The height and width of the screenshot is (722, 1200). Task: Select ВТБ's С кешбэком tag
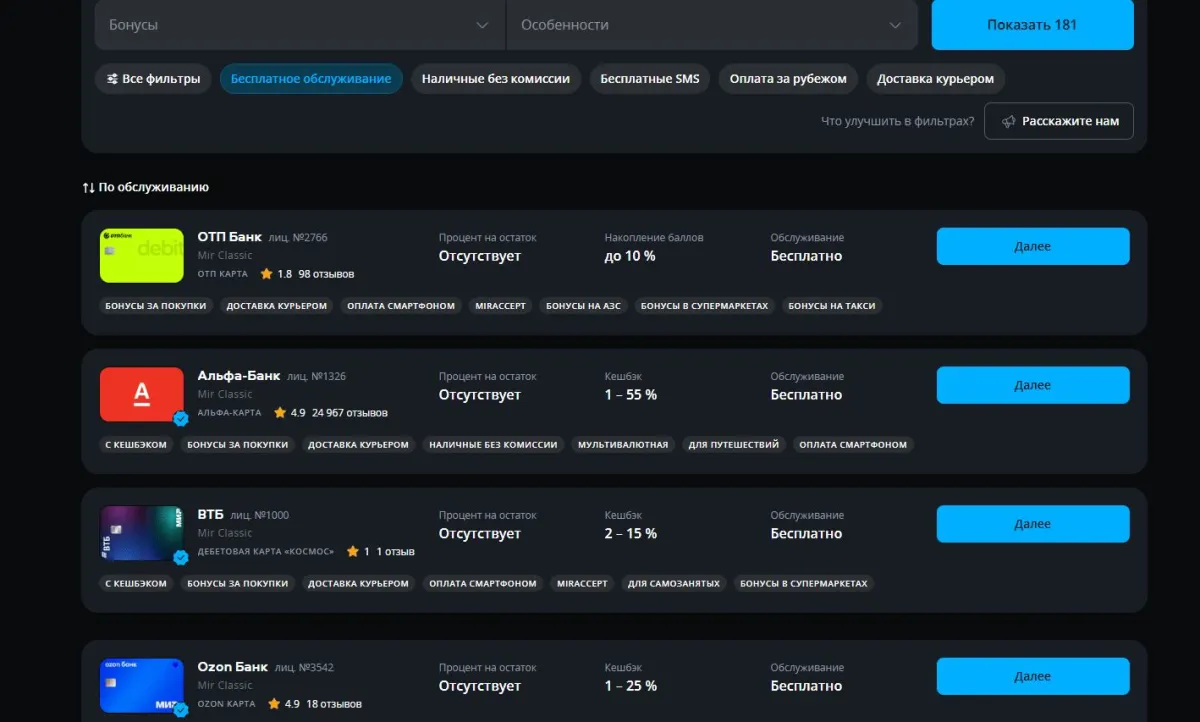(x=136, y=584)
